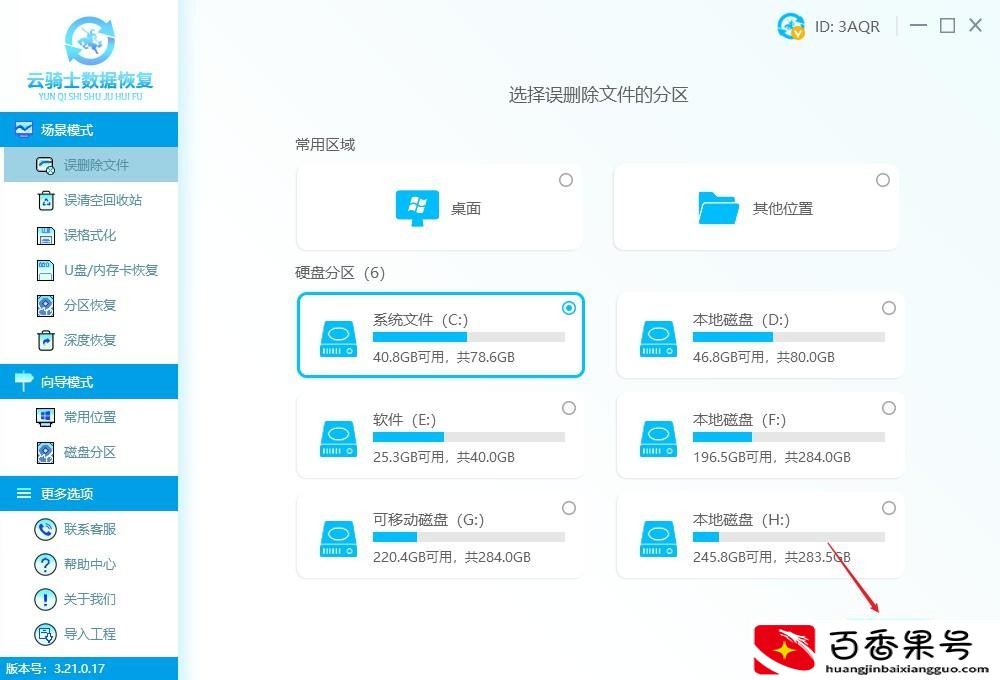
Task: Select the 可移动磁盘 (G:) radio button
Action: (569, 508)
